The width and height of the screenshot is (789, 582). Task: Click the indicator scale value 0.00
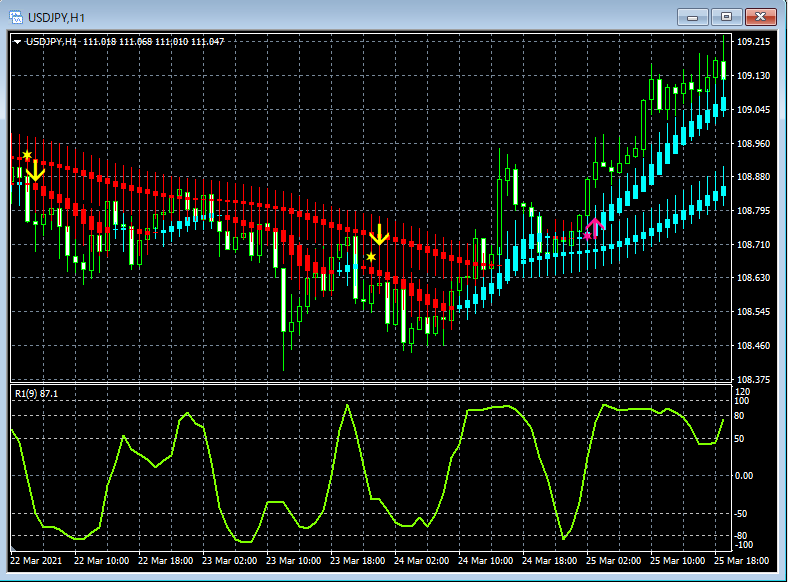pos(743,475)
